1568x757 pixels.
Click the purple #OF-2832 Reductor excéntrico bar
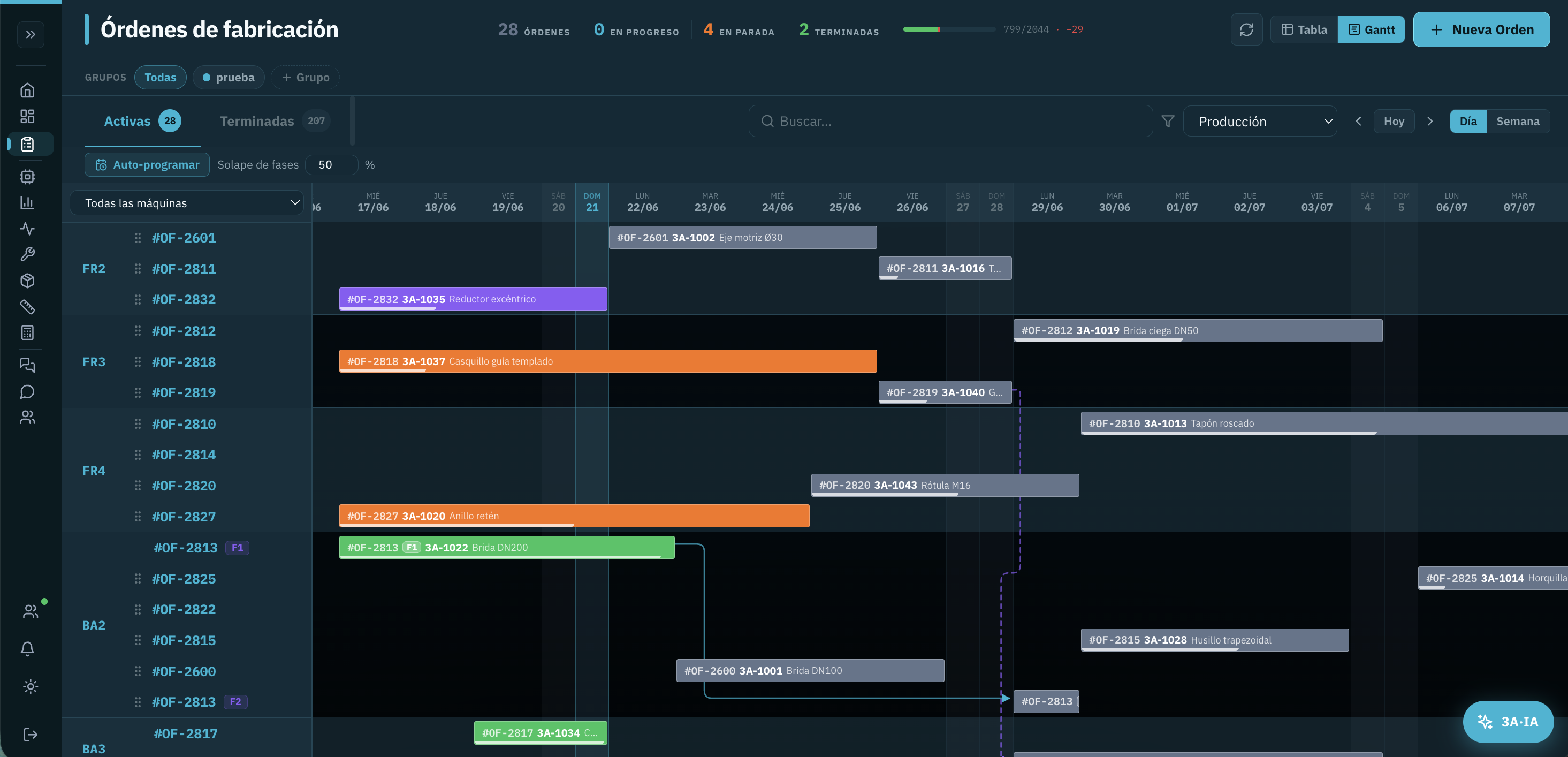(x=473, y=299)
